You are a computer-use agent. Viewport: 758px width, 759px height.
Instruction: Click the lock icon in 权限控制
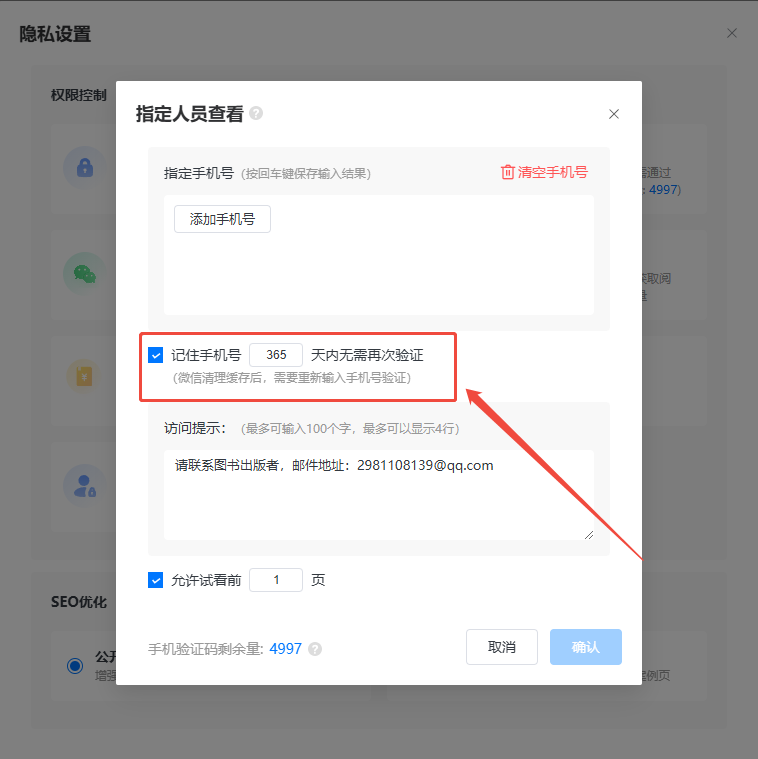point(85,167)
